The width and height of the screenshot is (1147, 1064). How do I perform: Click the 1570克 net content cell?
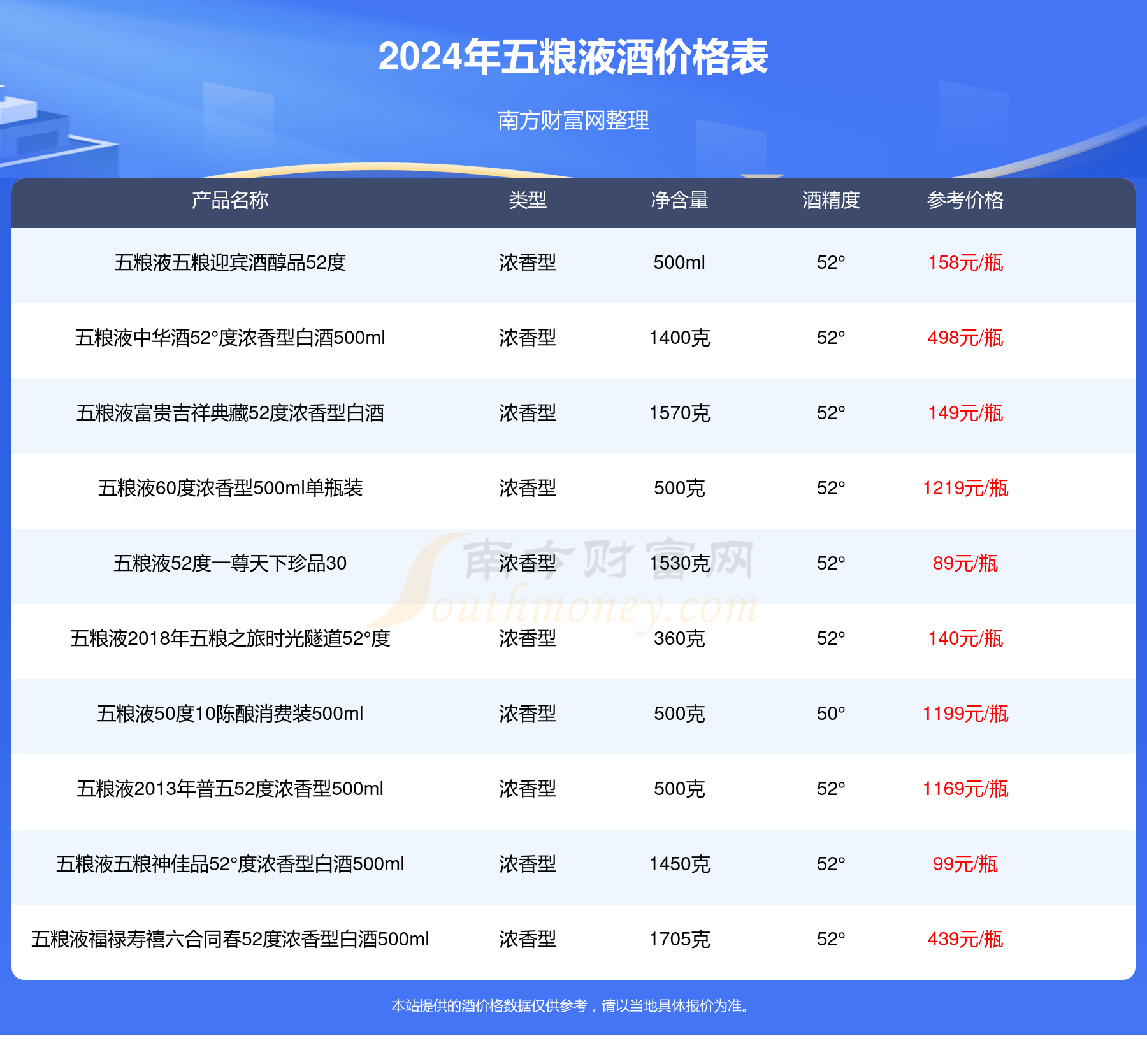click(679, 413)
